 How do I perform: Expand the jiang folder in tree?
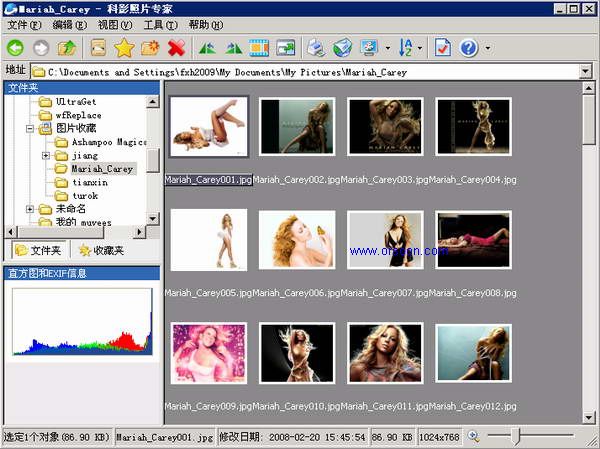(46, 156)
